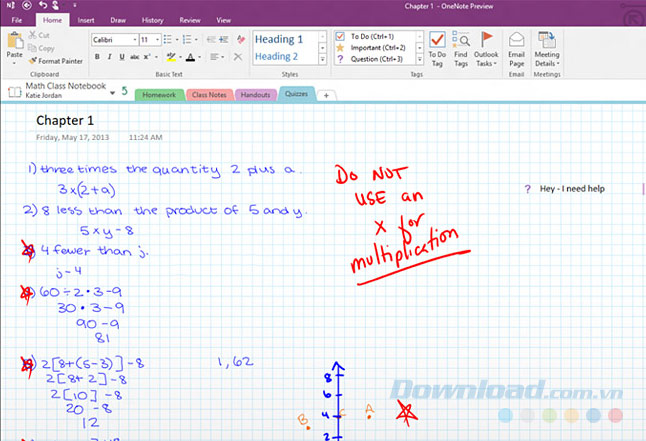Click the Copy command
646x441 pixels.
click(x=41, y=48)
